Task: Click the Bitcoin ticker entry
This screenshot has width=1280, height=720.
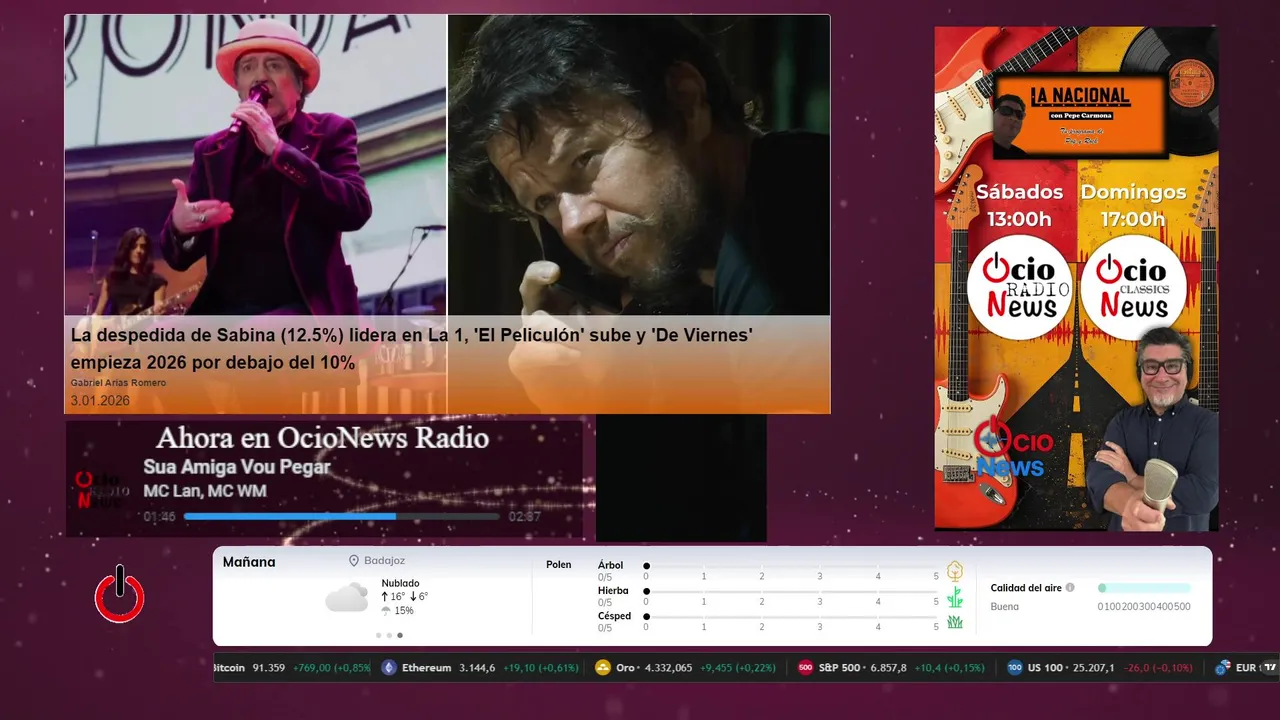Action: (x=292, y=668)
